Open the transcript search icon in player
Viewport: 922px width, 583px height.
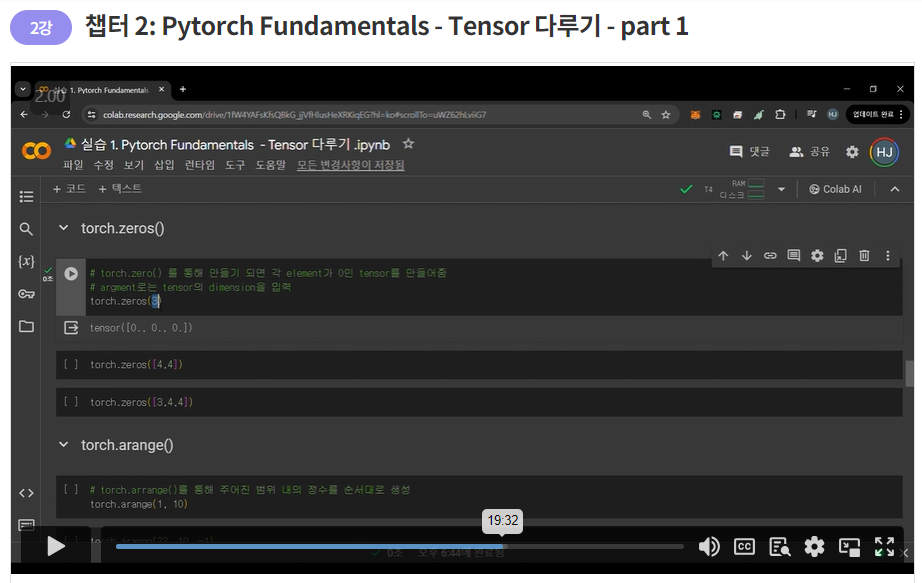[x=780, y=547]
